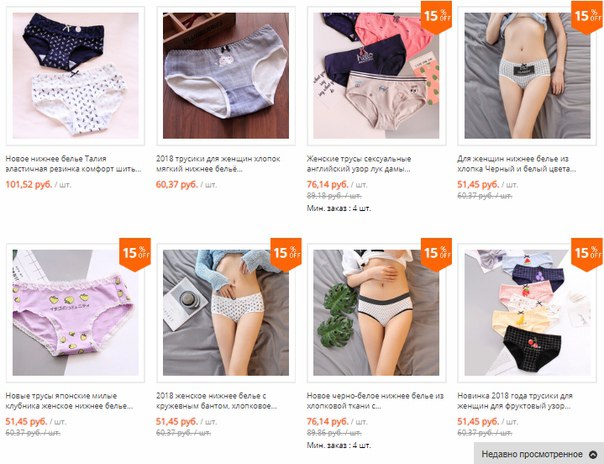Click the 15% OFF badge on fruit-pattern item
Screen dimensions: 604x464
587,255
